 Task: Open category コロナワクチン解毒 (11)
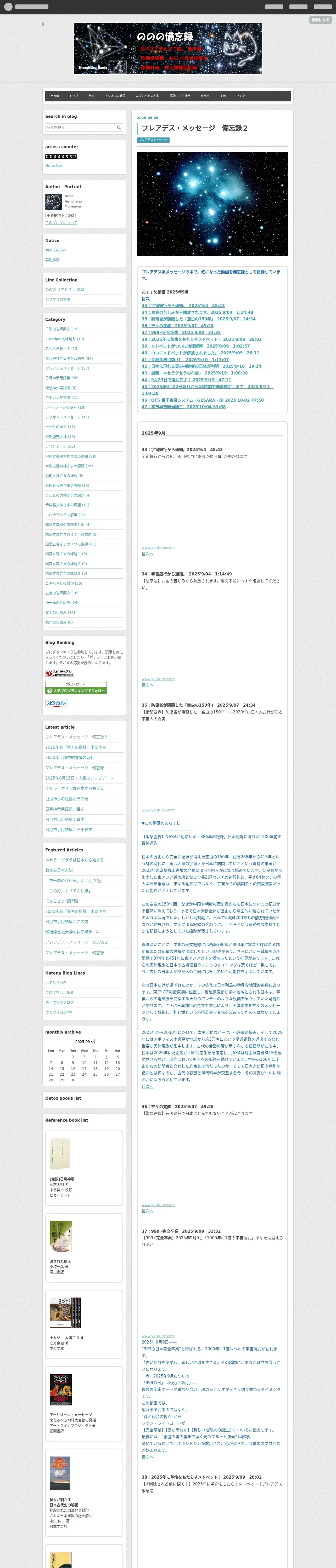[65, 515]
